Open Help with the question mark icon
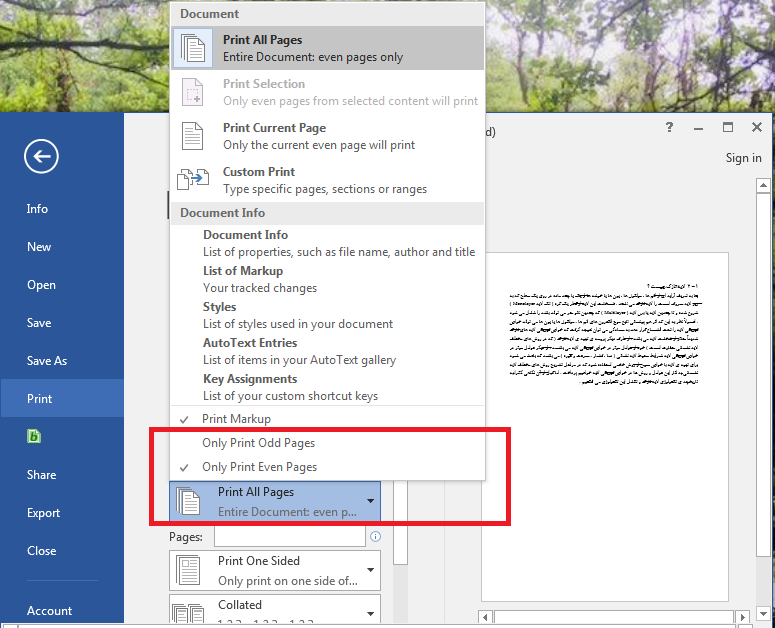This screenshot has height=628, width=775. tap(669, 127)
